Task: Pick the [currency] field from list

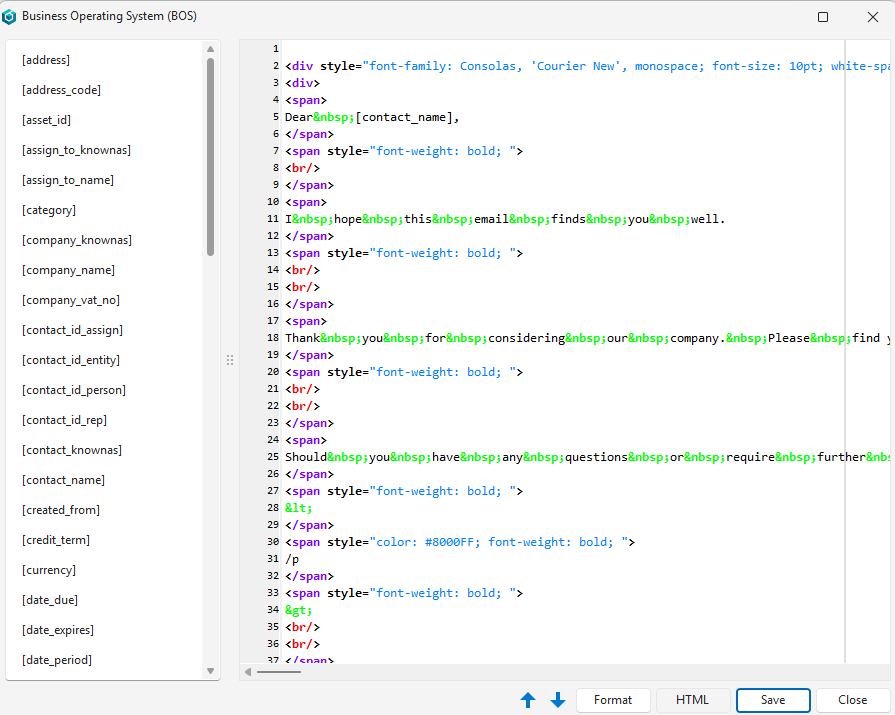Action: 49,570
